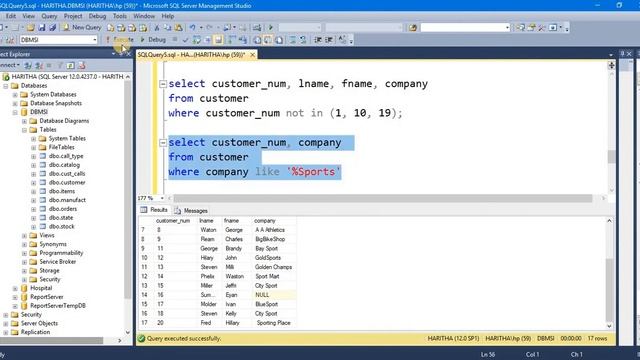Click the green success check icon in status bar
Screen dimensions: 640x360
coord(142,338)
